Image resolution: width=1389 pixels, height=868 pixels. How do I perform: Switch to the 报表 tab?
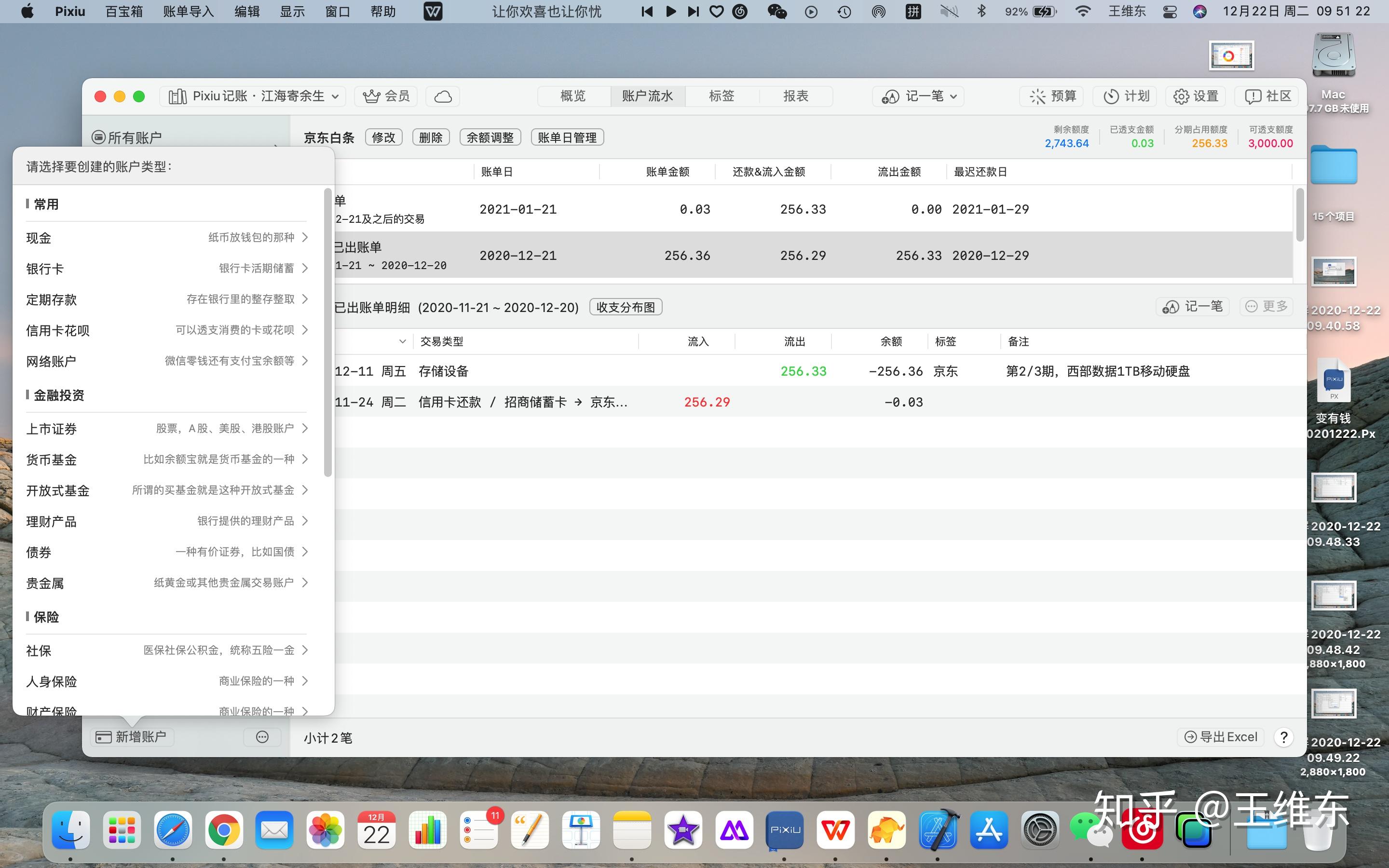795,96
